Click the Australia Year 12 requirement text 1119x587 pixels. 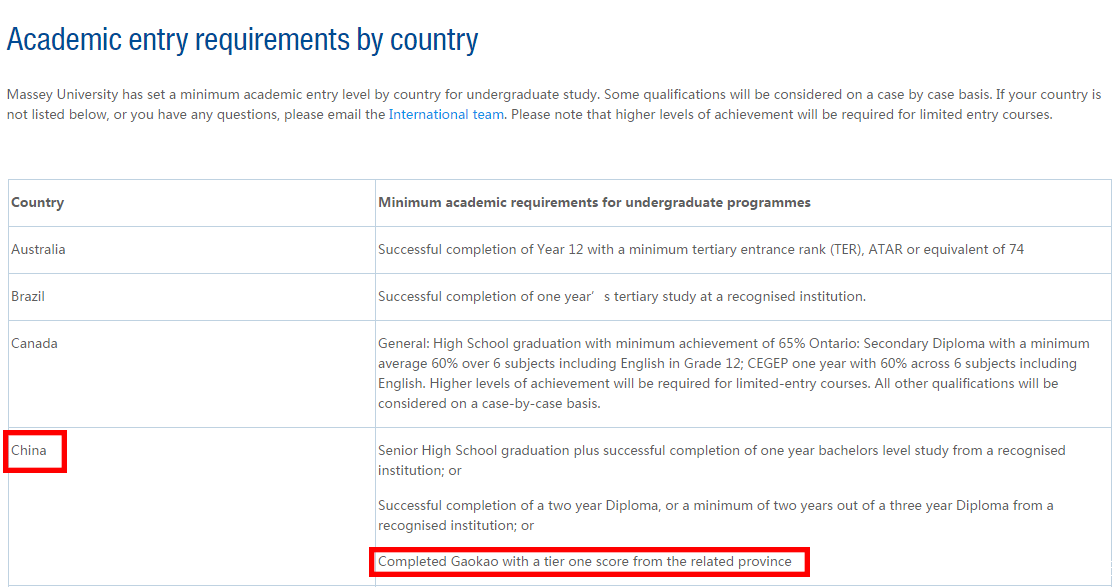tap(700, 249)
